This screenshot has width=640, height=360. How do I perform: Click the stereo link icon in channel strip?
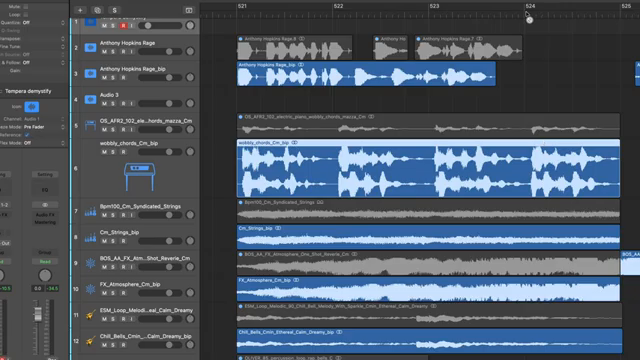click(45, 205)
